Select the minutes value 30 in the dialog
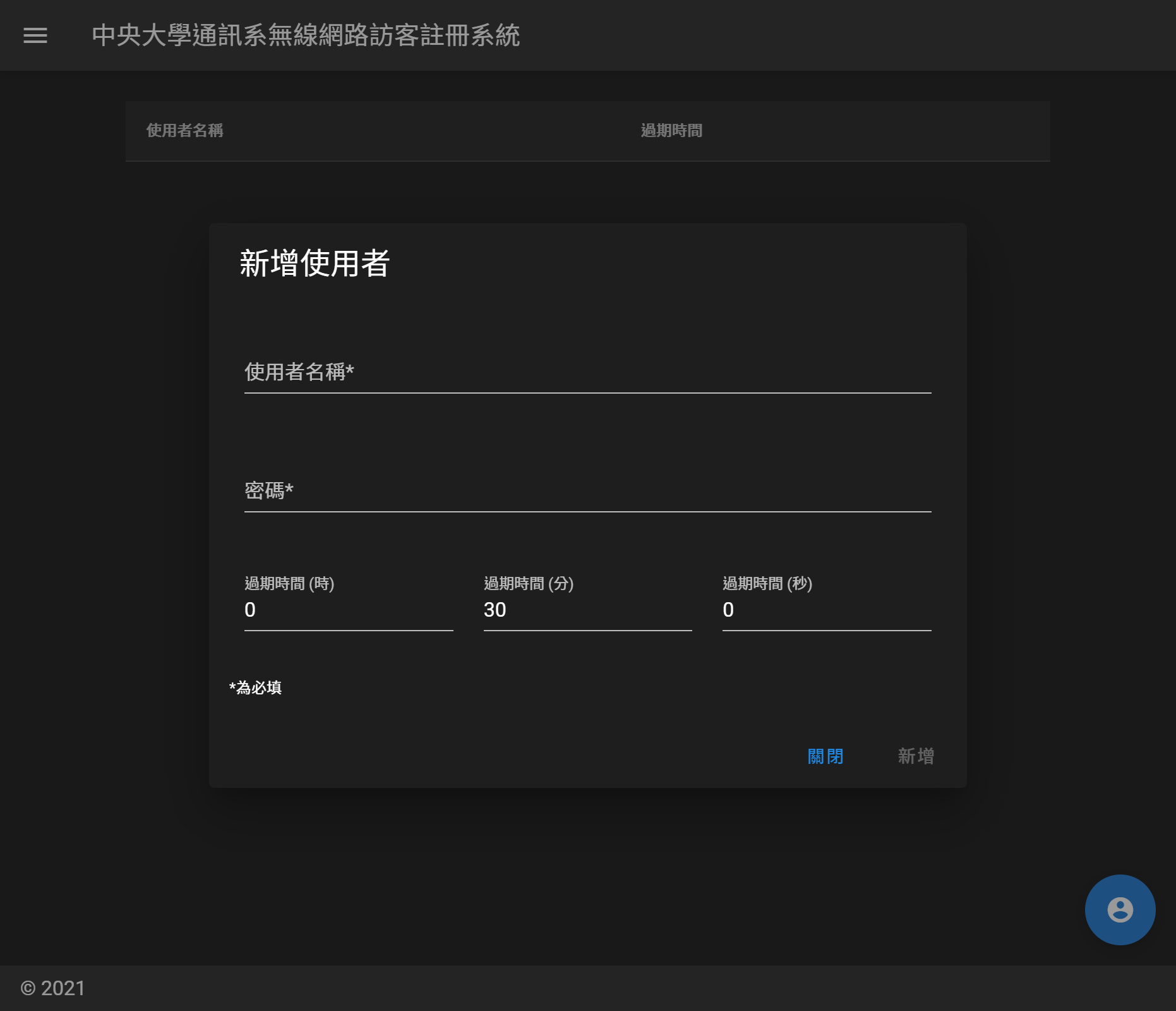 coord(587,610)
